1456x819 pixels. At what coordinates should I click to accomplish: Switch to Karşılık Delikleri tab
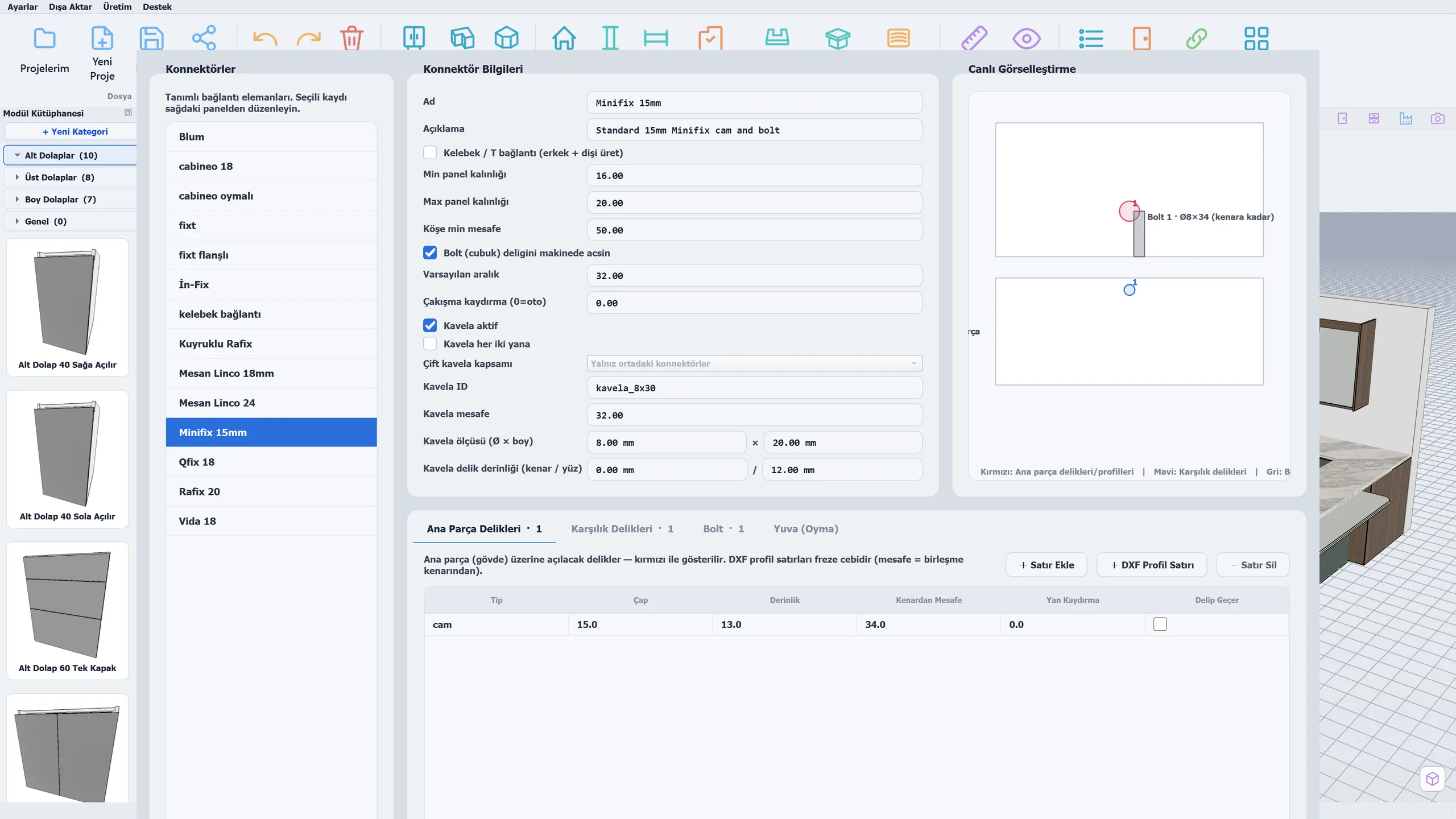[622, 528]
